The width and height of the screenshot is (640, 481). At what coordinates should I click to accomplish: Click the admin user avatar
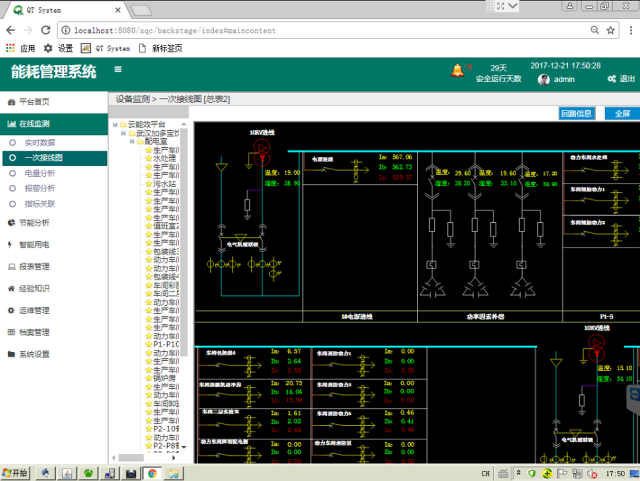point(544,79)
